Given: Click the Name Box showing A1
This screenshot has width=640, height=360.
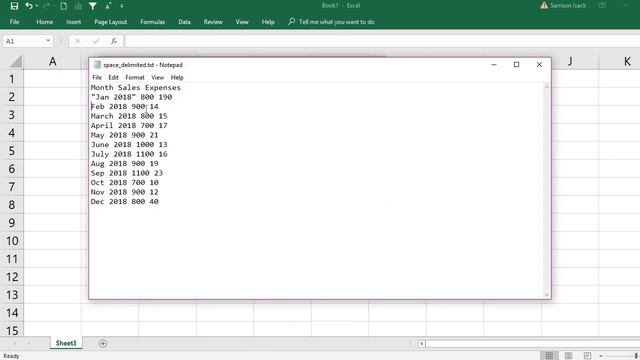Looking at the screenshot, I should tap(23, 41).
